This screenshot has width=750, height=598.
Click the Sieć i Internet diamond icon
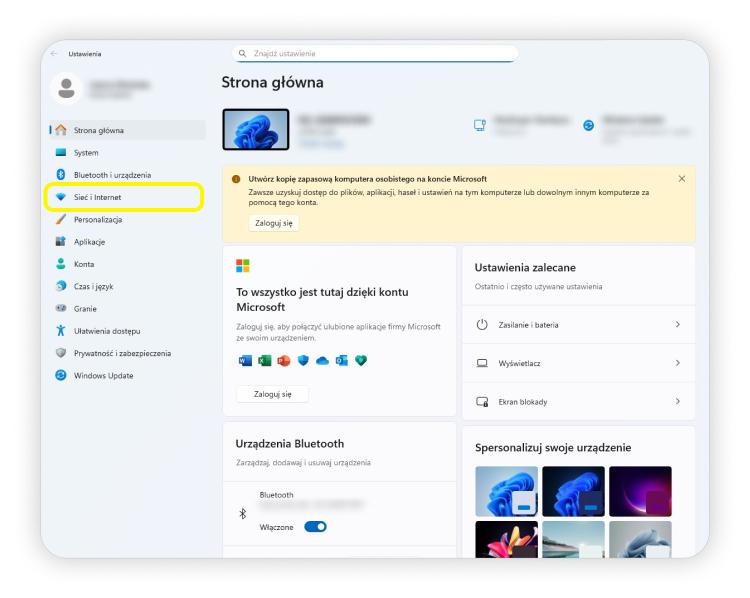tap(61, 197)
